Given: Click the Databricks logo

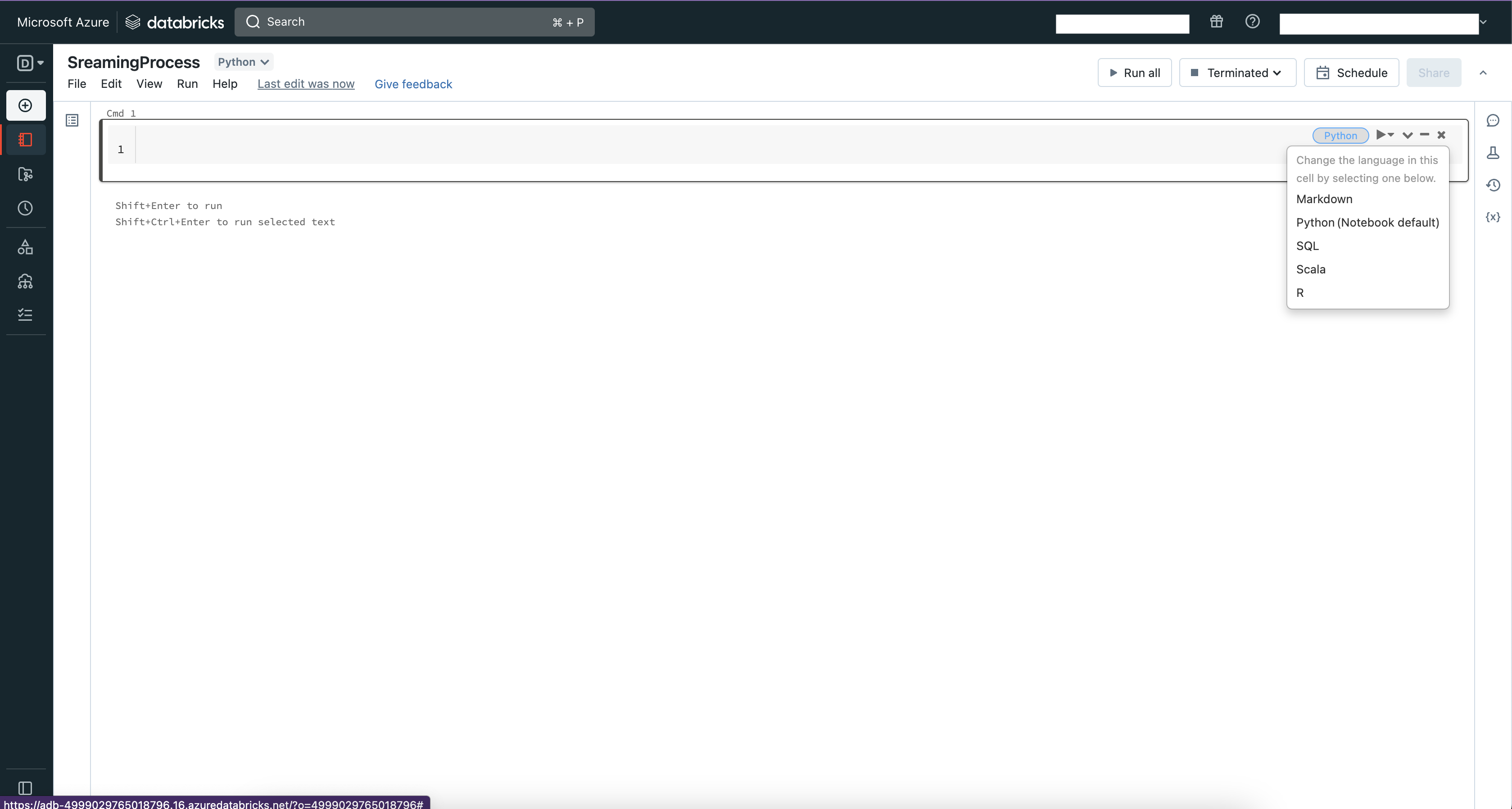Looking at the screenshot, I should coord(175,23).
